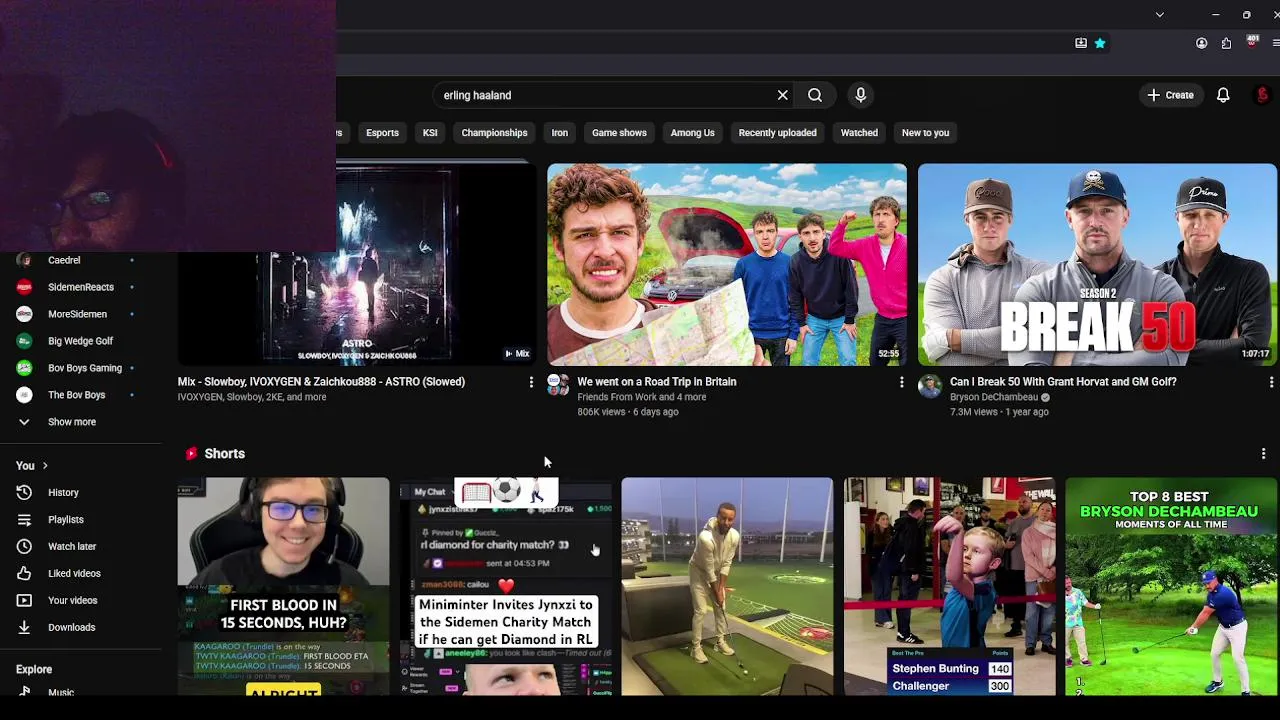The height and width of the screenshot is (720, 1280).
Task: Open more options for Road Trip video
Action: (901, 382)
